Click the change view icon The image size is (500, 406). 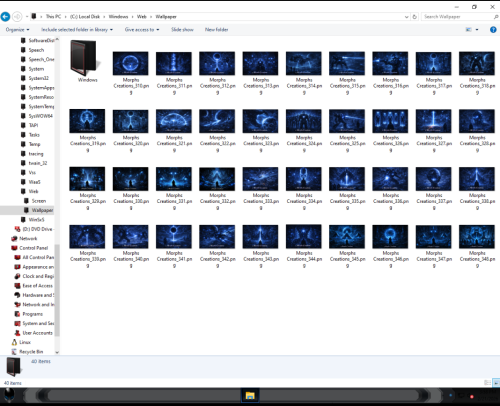click(468, 30)
